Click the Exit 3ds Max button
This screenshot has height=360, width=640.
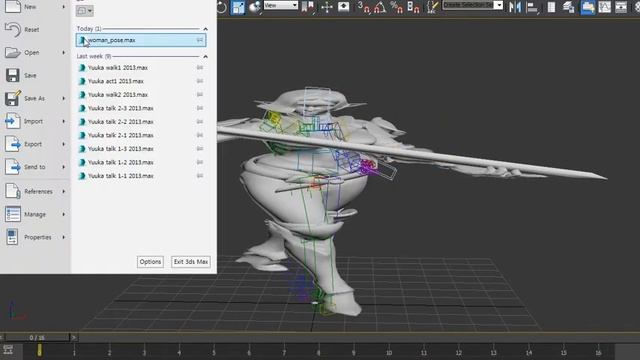(x=191, y=262)
